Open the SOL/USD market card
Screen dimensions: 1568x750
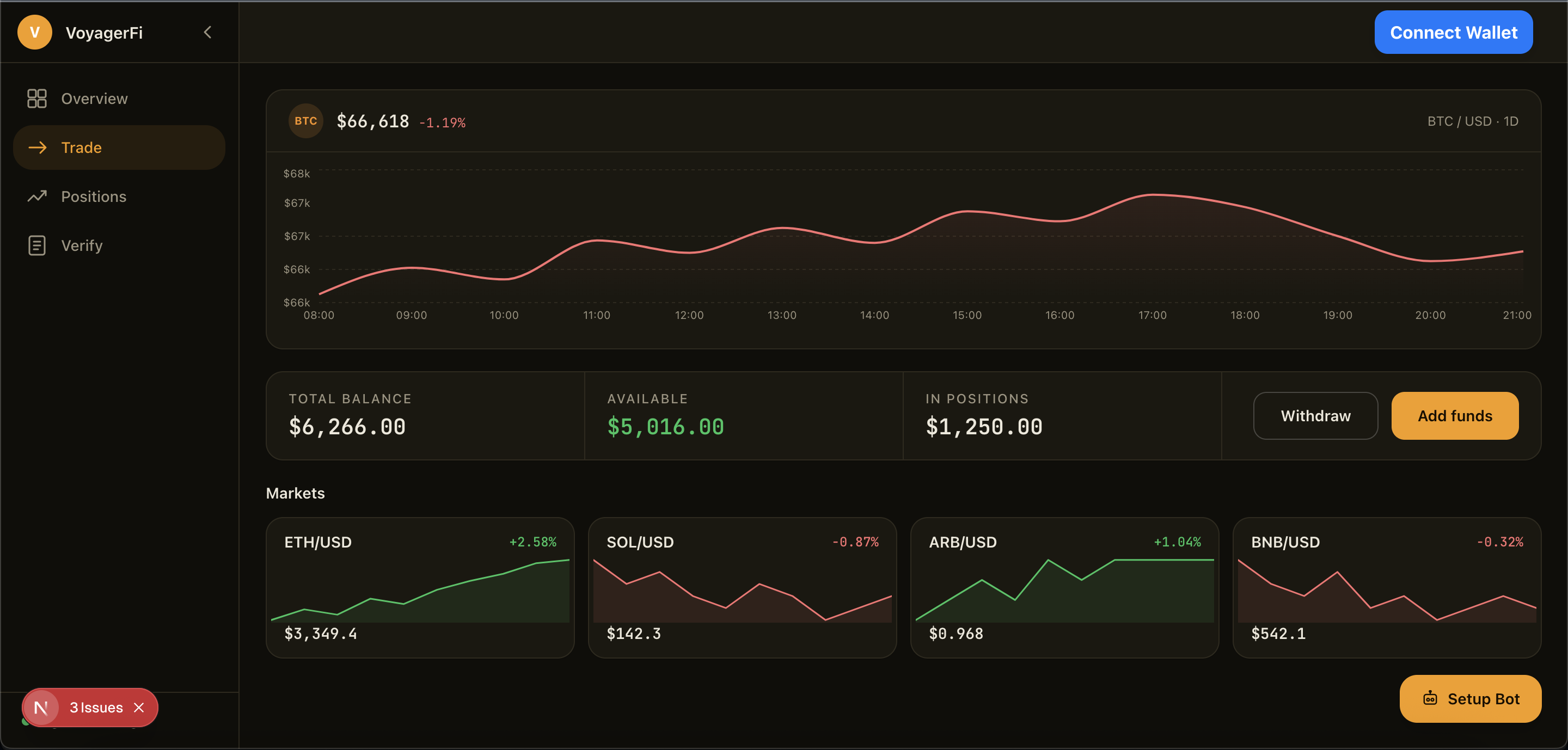pos(742,588)
